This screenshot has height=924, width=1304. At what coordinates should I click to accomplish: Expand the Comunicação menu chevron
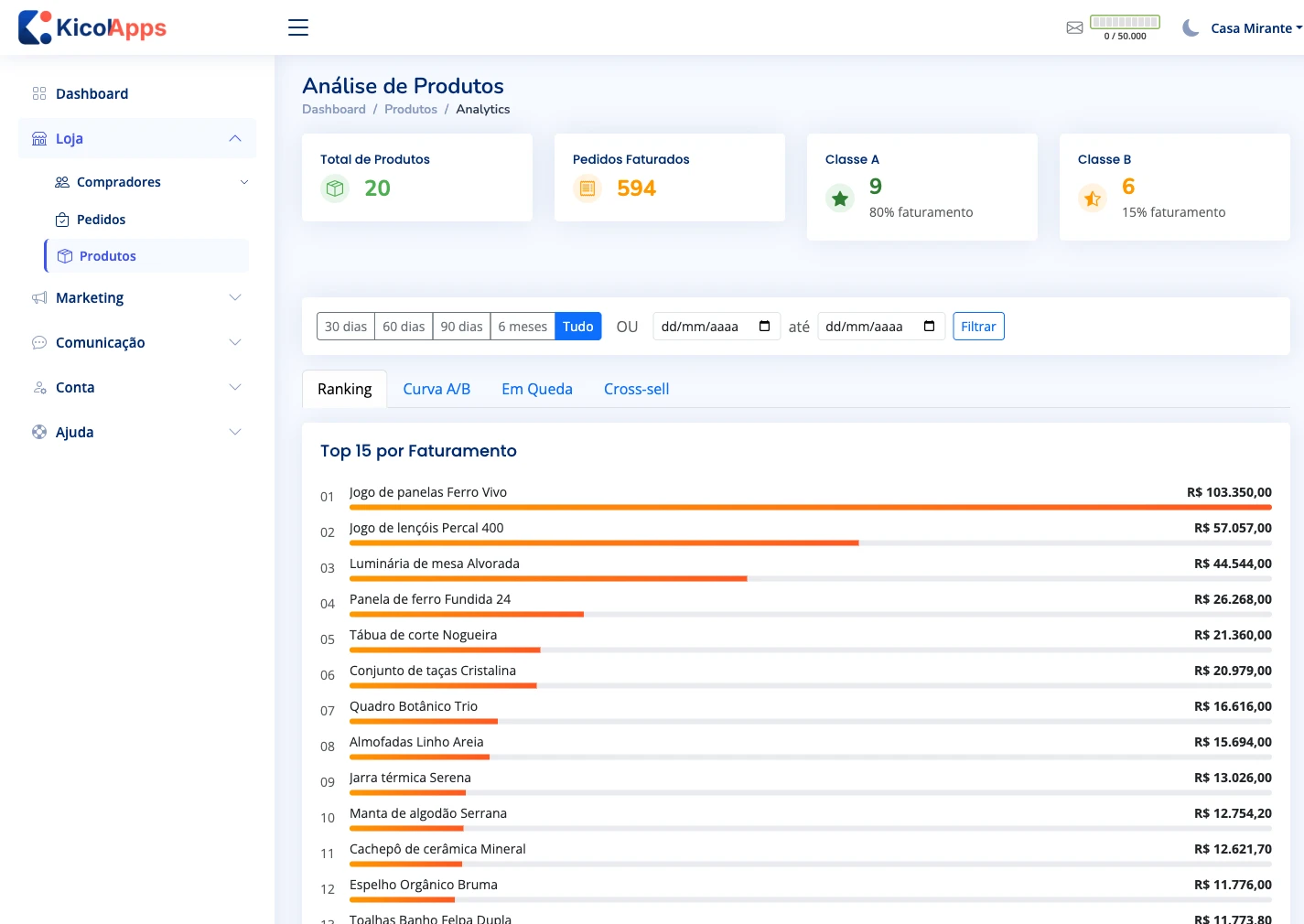click(235, 342)
